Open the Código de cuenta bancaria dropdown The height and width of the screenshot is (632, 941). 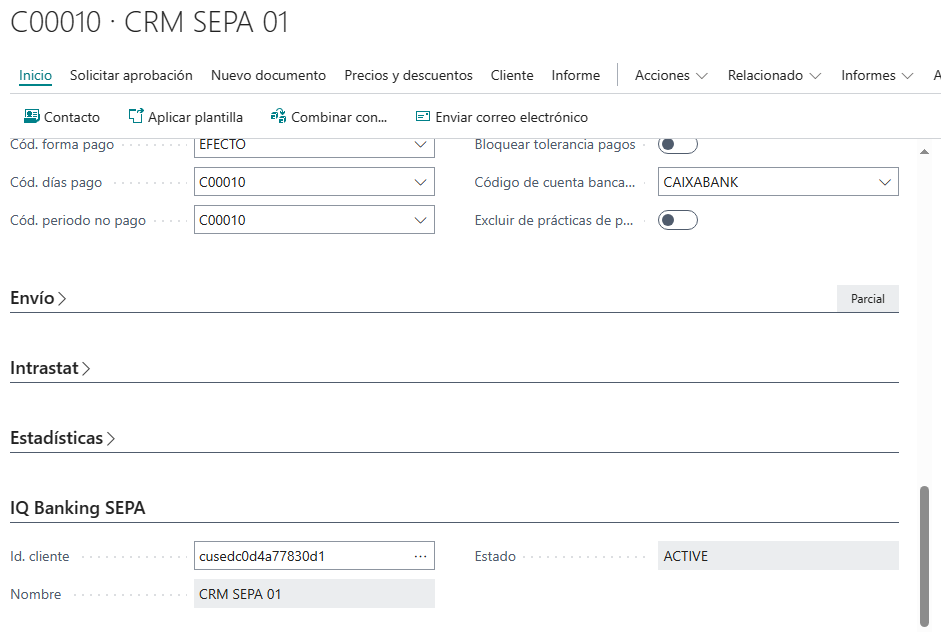(884, 183)
